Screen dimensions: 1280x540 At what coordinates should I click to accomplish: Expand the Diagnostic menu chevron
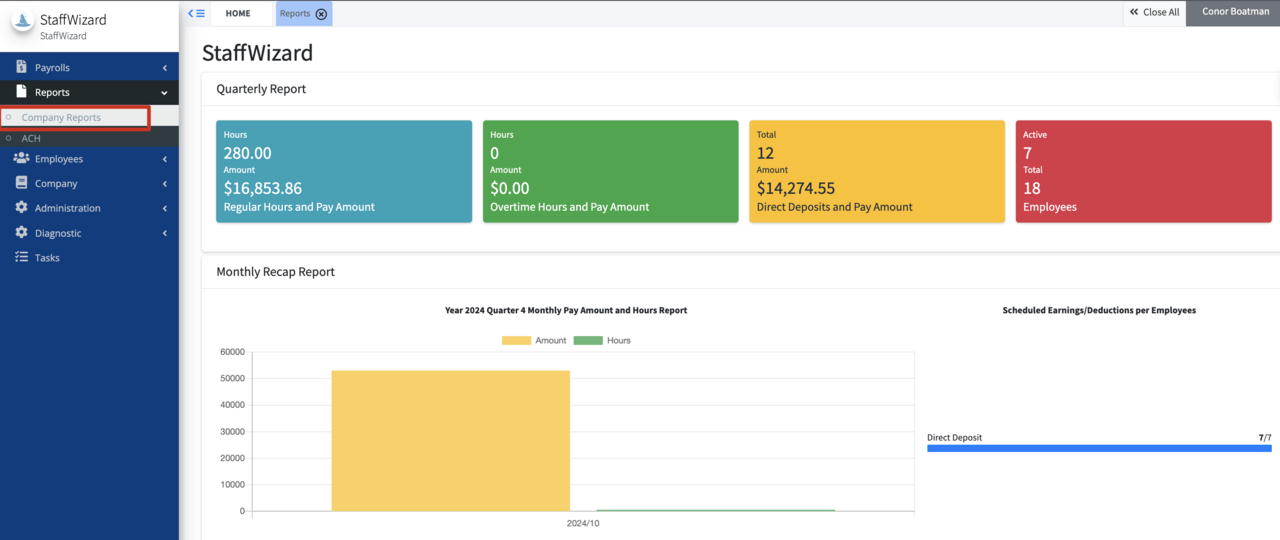coord(164,234)
